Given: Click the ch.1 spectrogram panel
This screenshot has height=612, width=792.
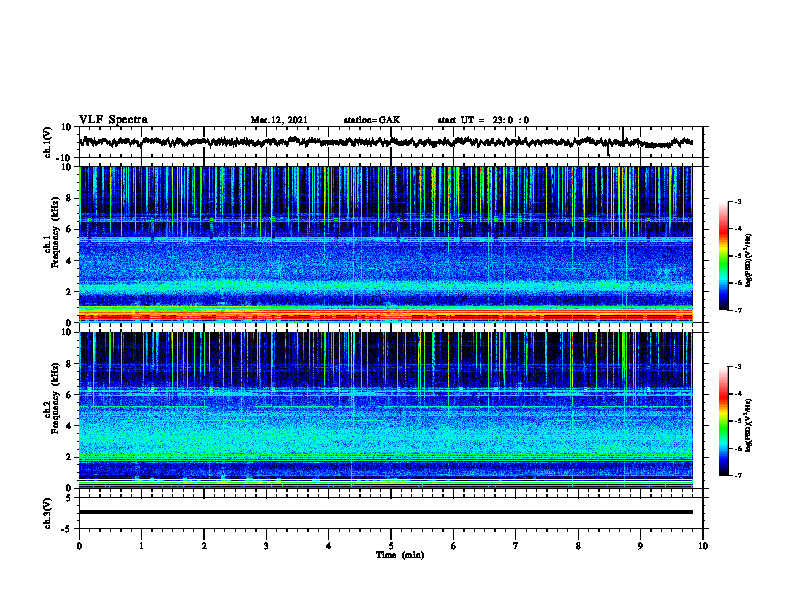Looking at the screenshot, I should tap(385, 244).
